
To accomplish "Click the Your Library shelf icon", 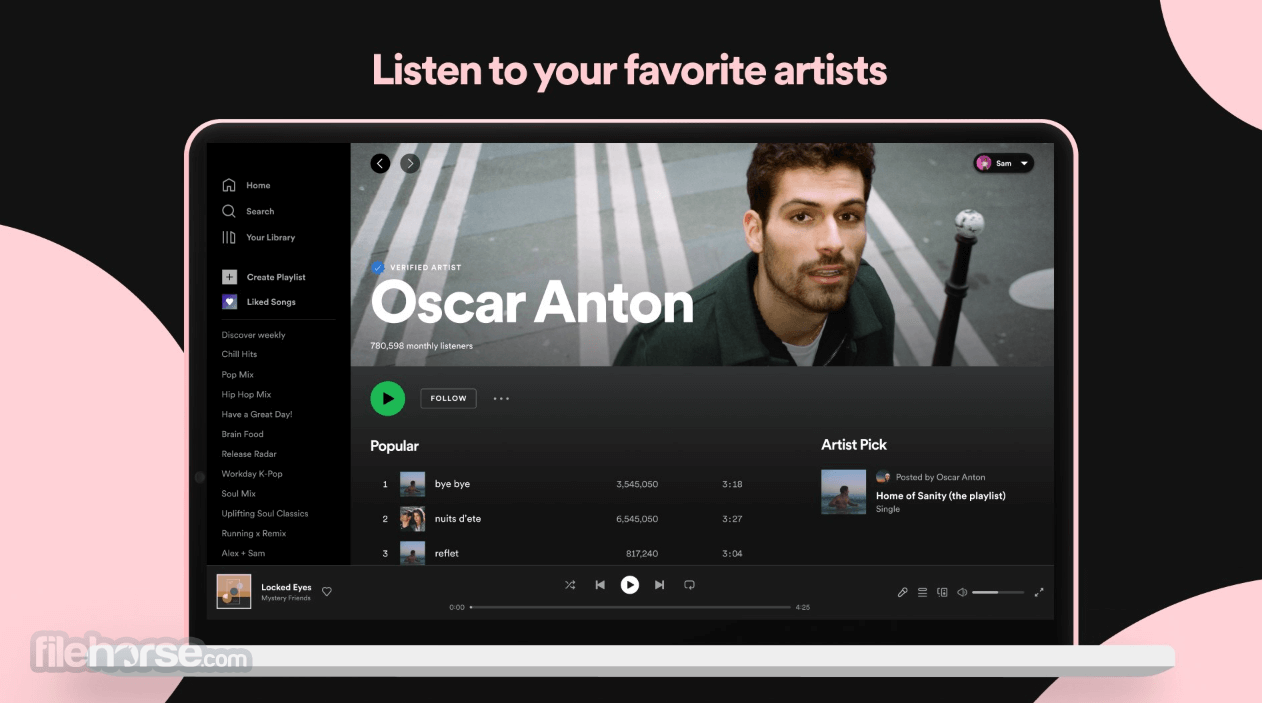I will tap(229, 237).
